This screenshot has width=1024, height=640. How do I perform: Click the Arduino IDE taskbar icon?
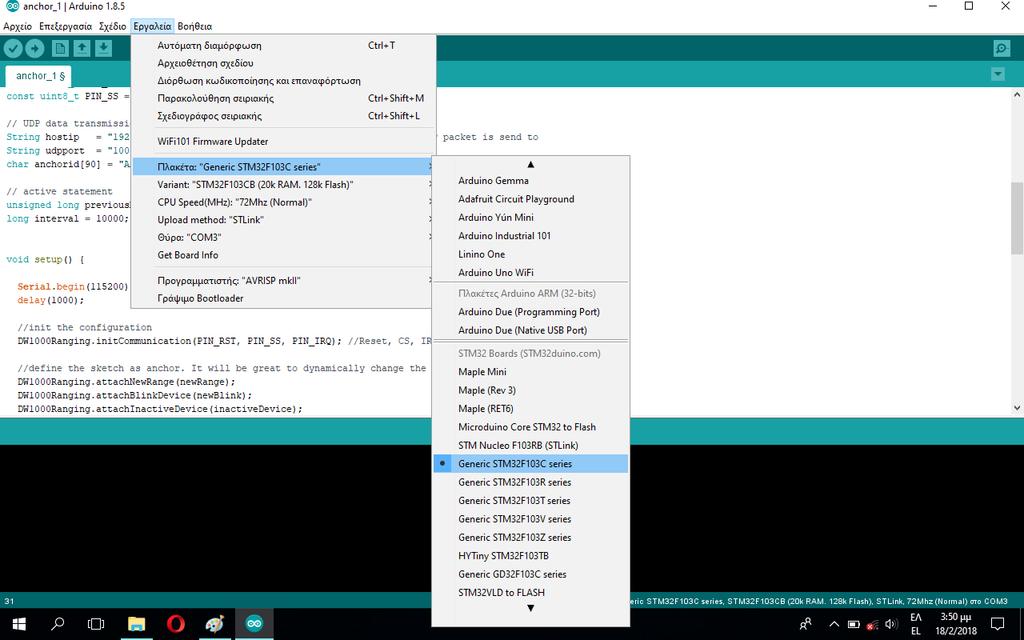[254, 624]
